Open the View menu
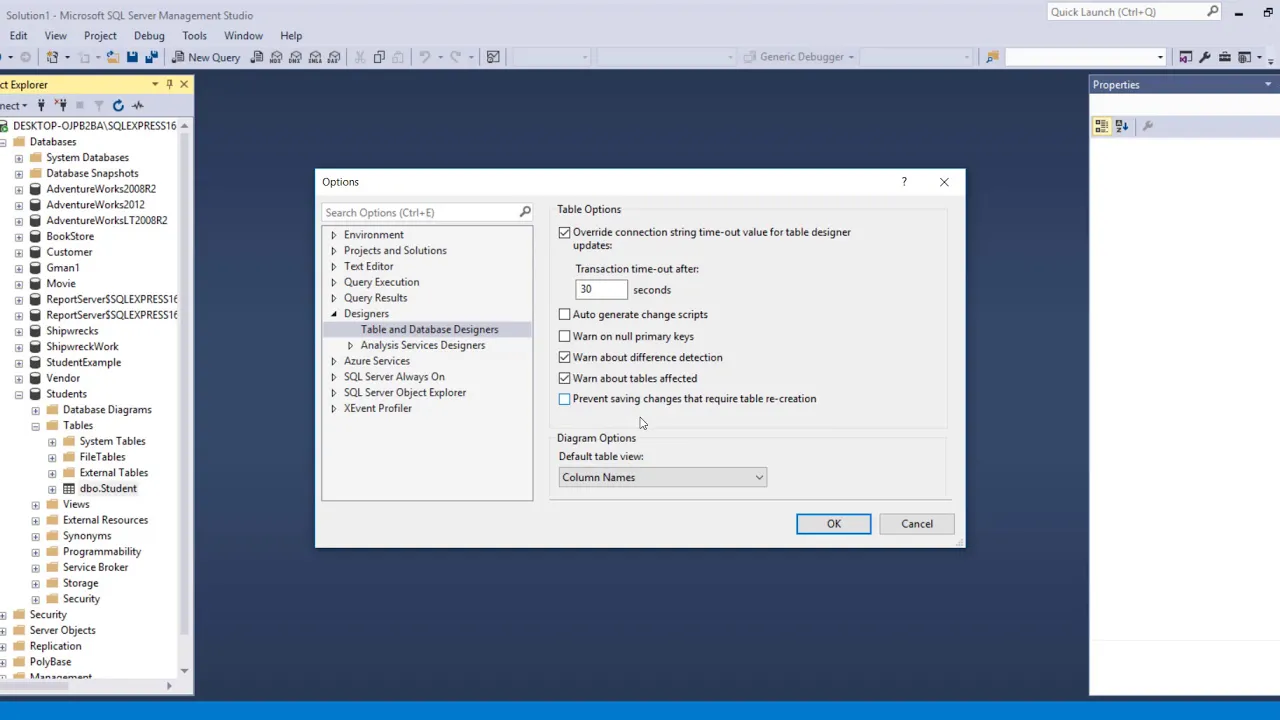1280x720 pixels. pos(55,35)
